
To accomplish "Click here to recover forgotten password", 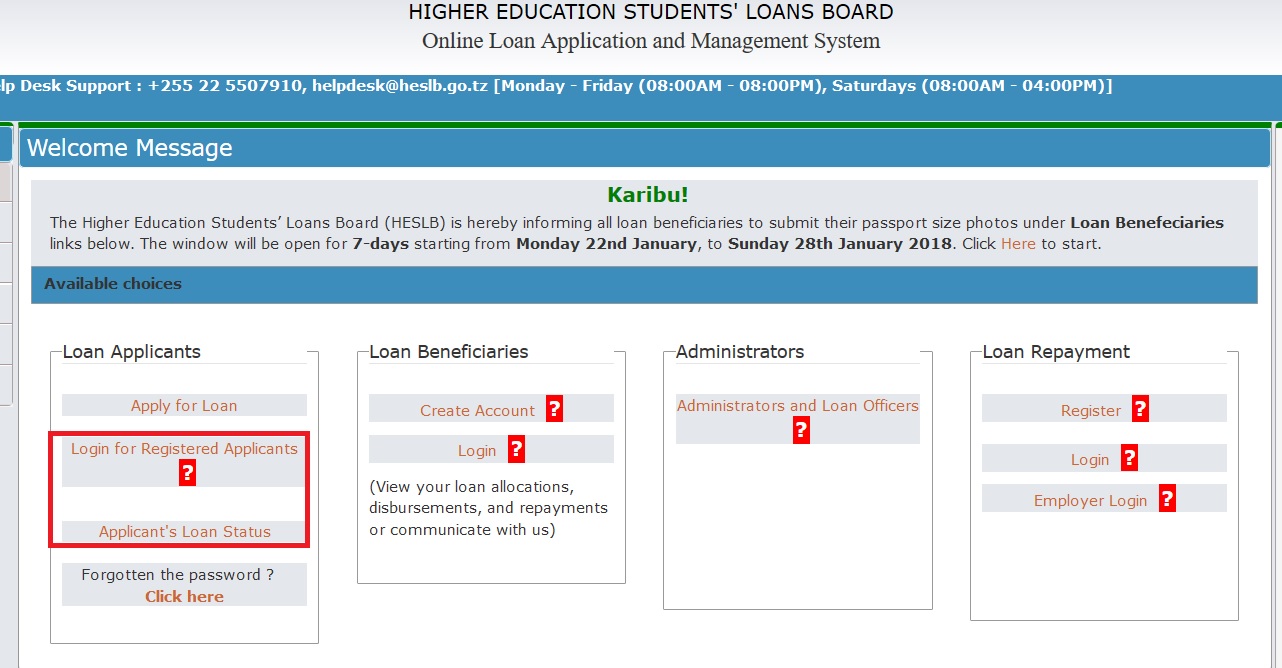I will coord(184,597).
